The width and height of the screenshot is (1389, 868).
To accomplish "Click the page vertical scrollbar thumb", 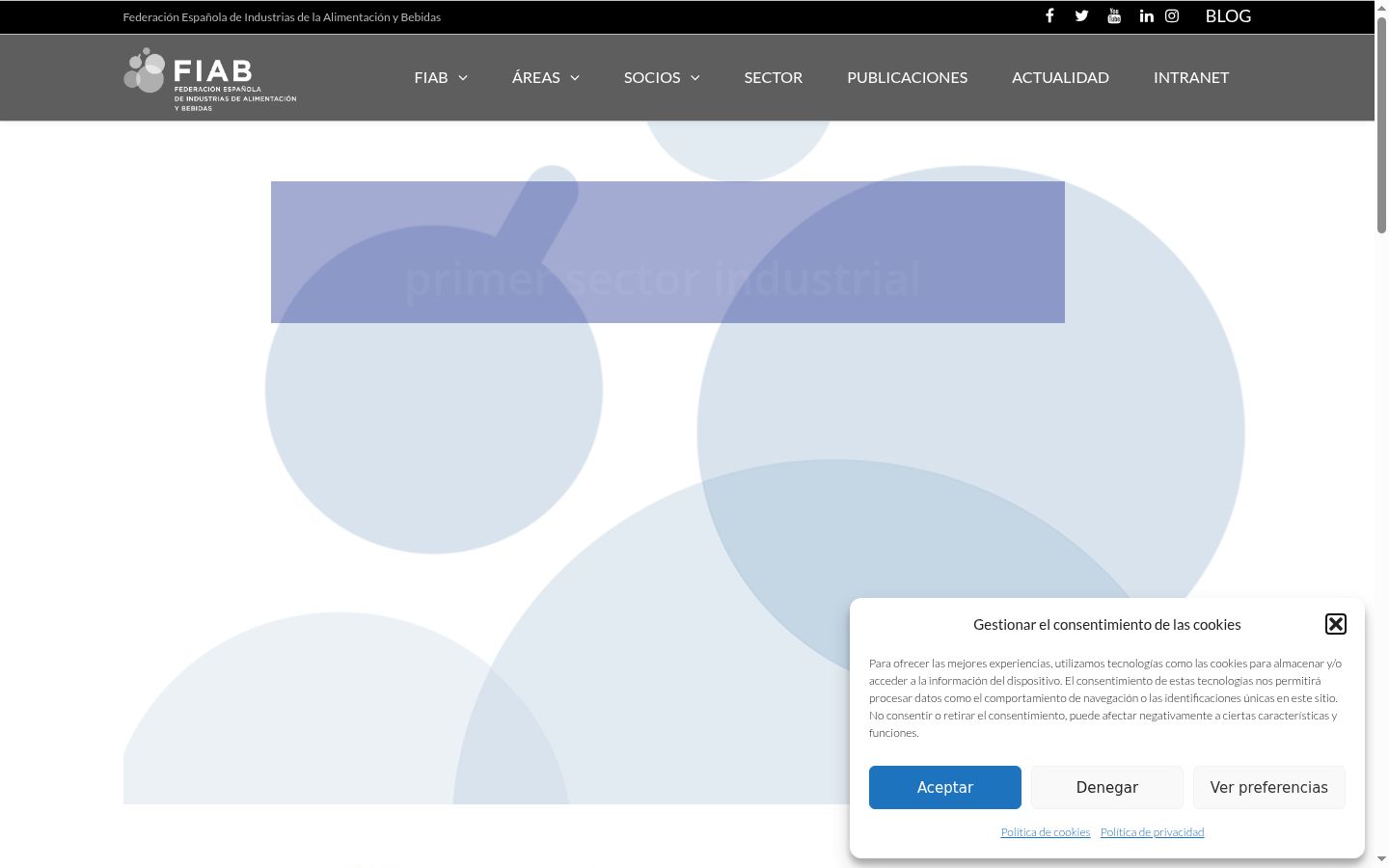I will (1381, 123).
